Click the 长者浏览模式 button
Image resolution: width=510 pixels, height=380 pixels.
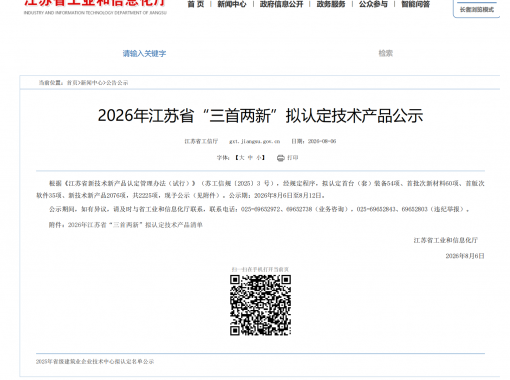pyautogui.click(x=477, y=10)
